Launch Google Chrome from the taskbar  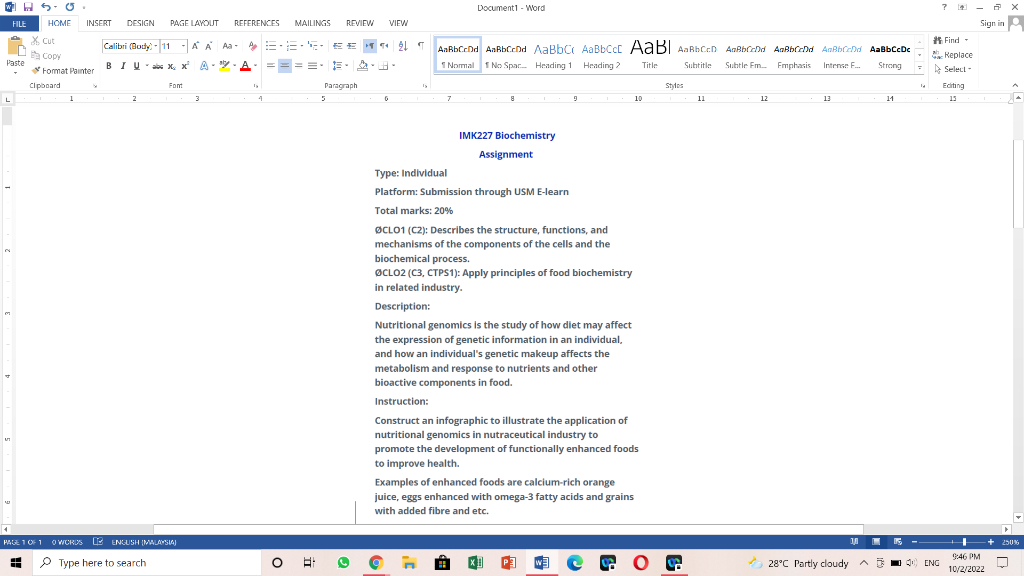click(376, 563)
